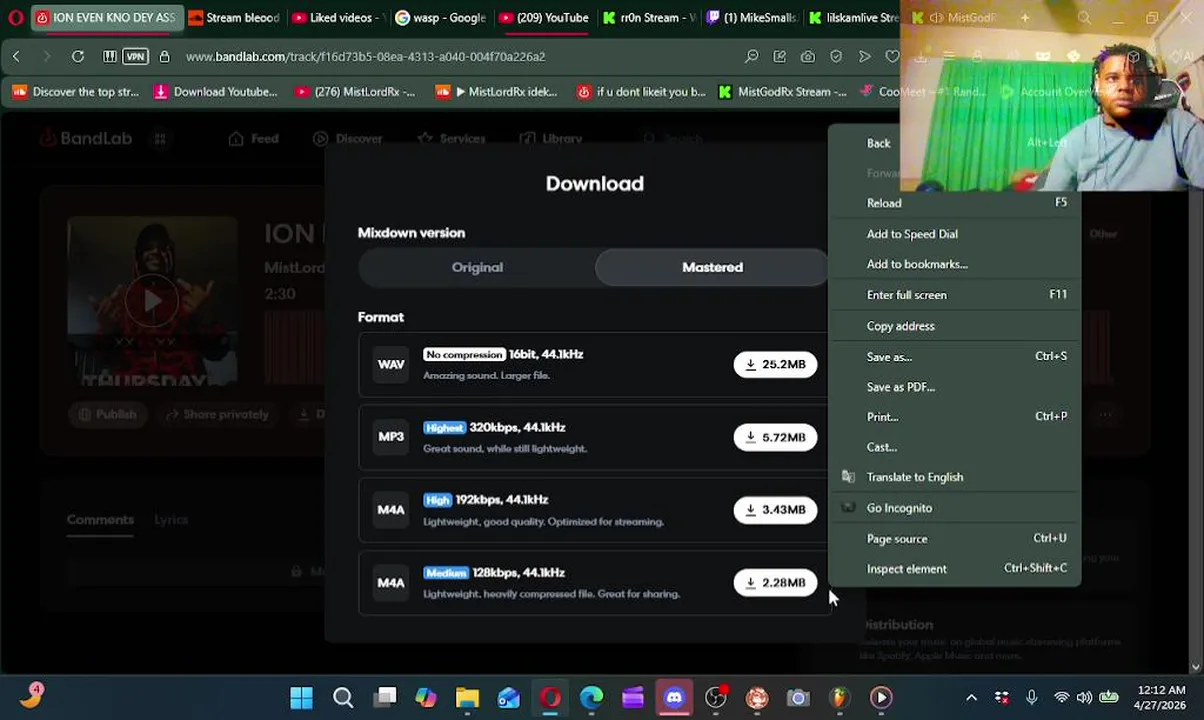Select the Original mixdown version
This screenshot has height=720, width=1204.
pos(477,267)
